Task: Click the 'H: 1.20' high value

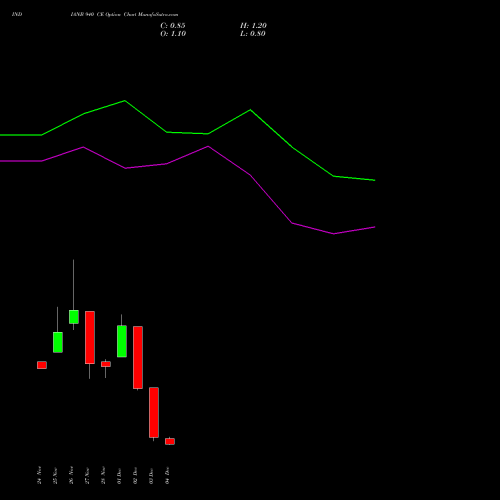Action: point(253,26)
